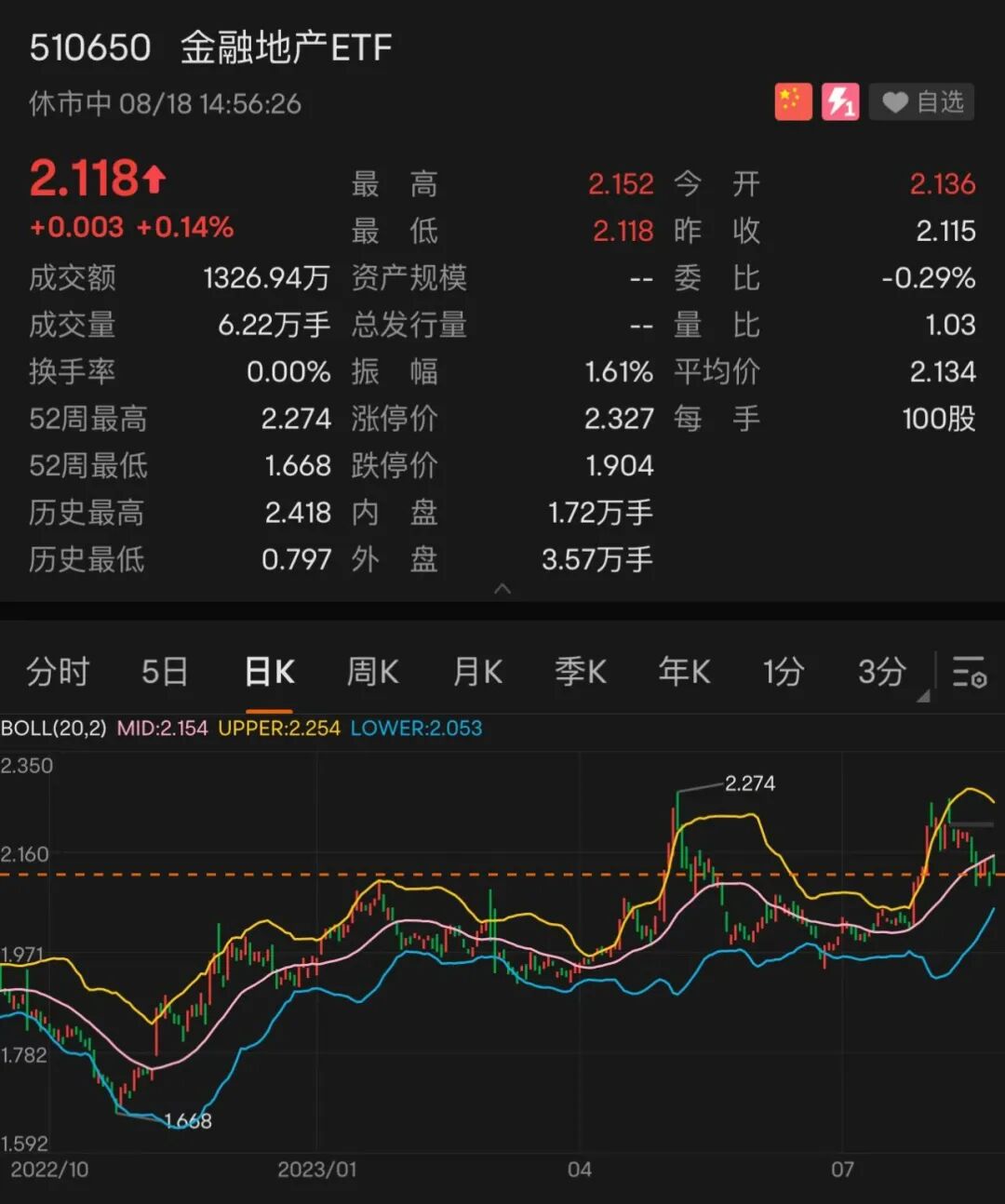Tap the 成交额 value 1326.94万
This screenshot has width=1005, height=1204.
[x=267, y=278]
